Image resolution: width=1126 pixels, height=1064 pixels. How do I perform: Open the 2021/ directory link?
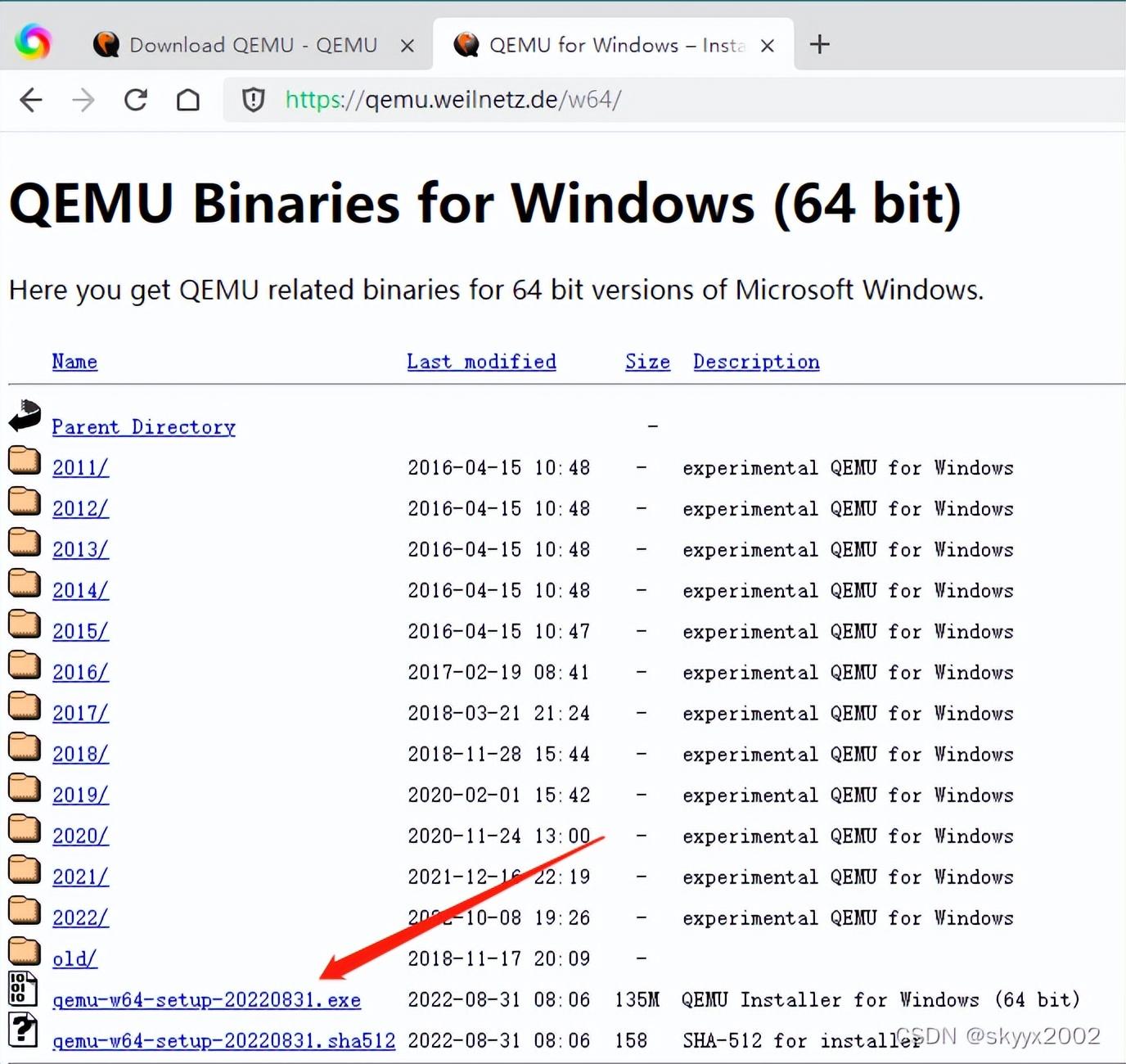(80, 877)
